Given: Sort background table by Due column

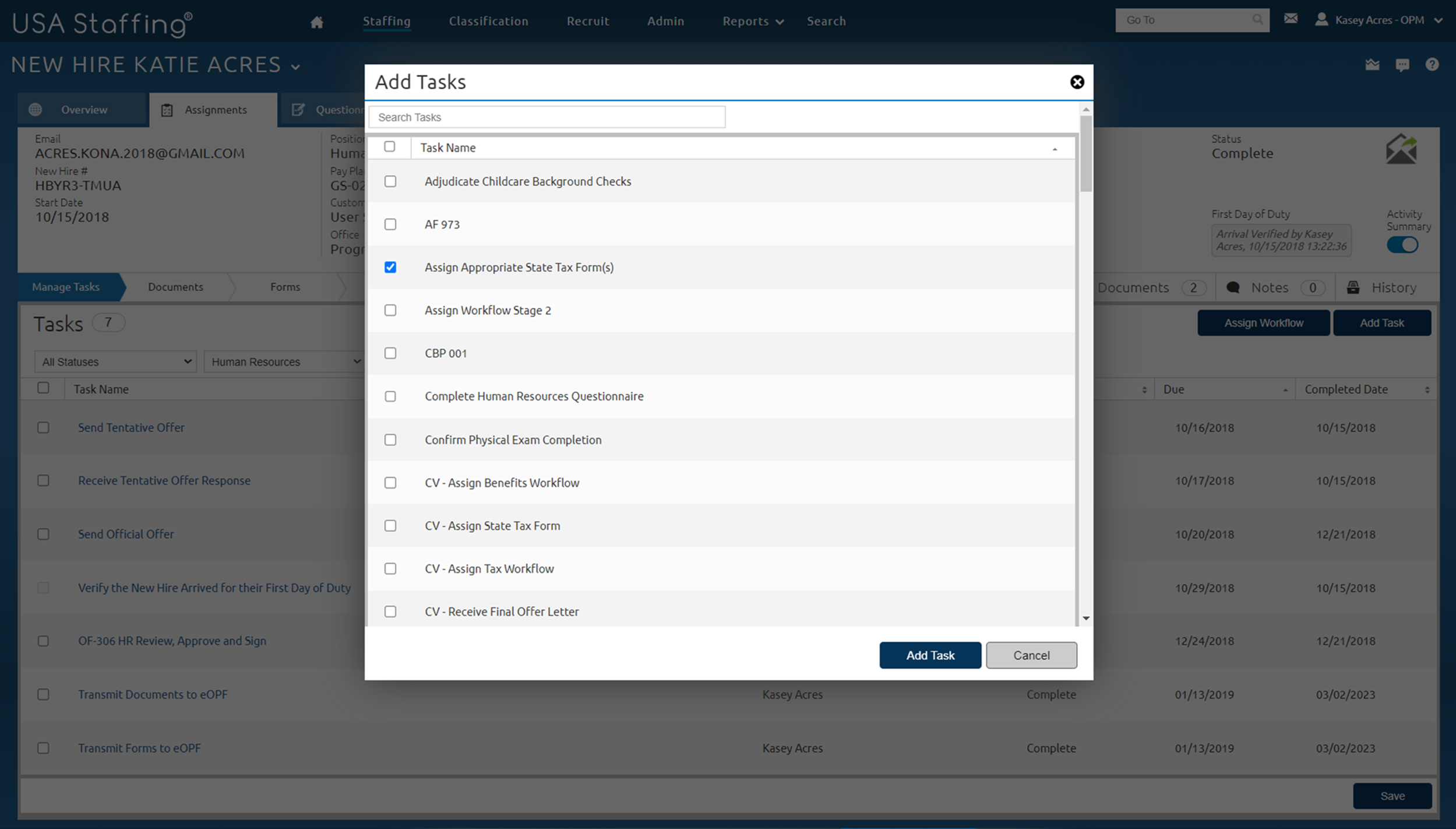Looking at the screenshot, I should coord(1285,389).
